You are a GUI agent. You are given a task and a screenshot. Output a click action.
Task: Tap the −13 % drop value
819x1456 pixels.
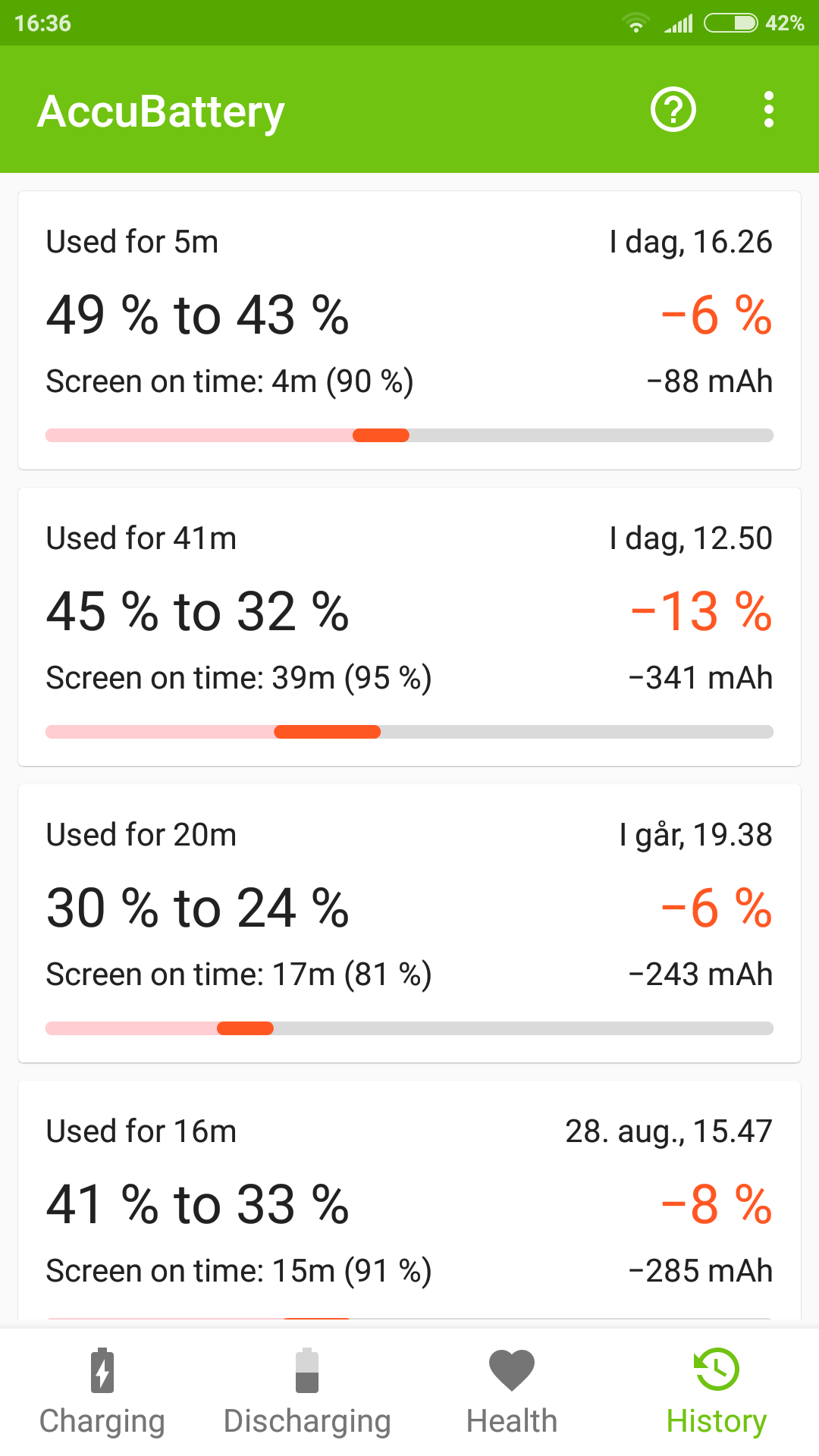(x=701, y=611)
